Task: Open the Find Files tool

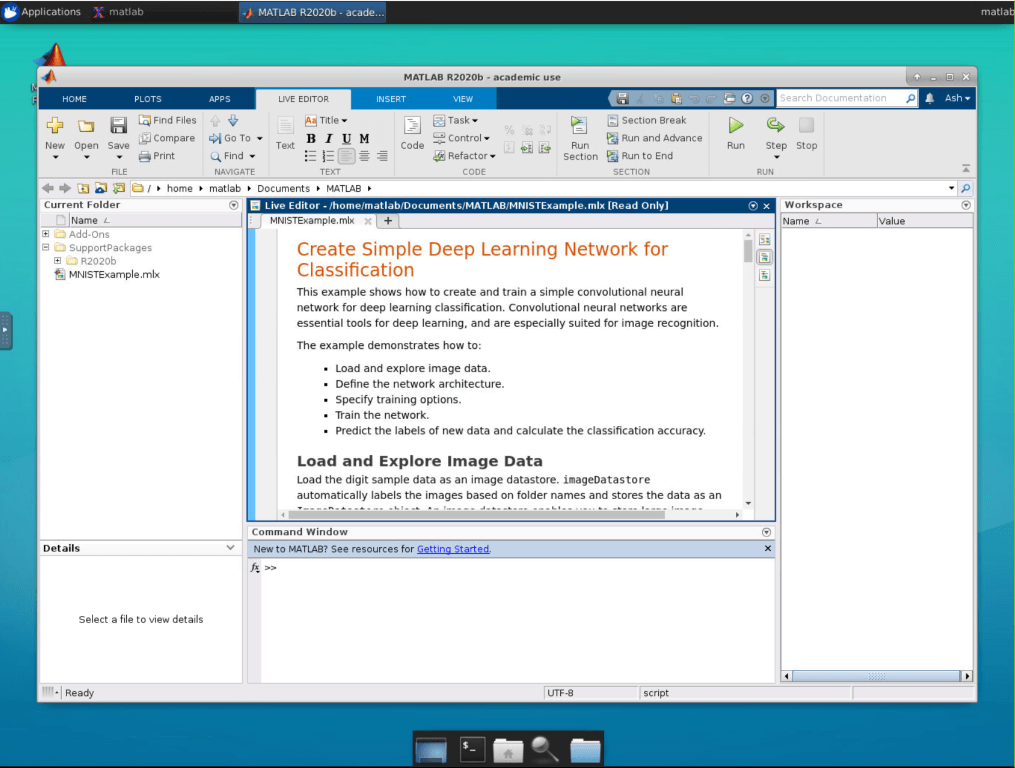Action: [168, 120]
